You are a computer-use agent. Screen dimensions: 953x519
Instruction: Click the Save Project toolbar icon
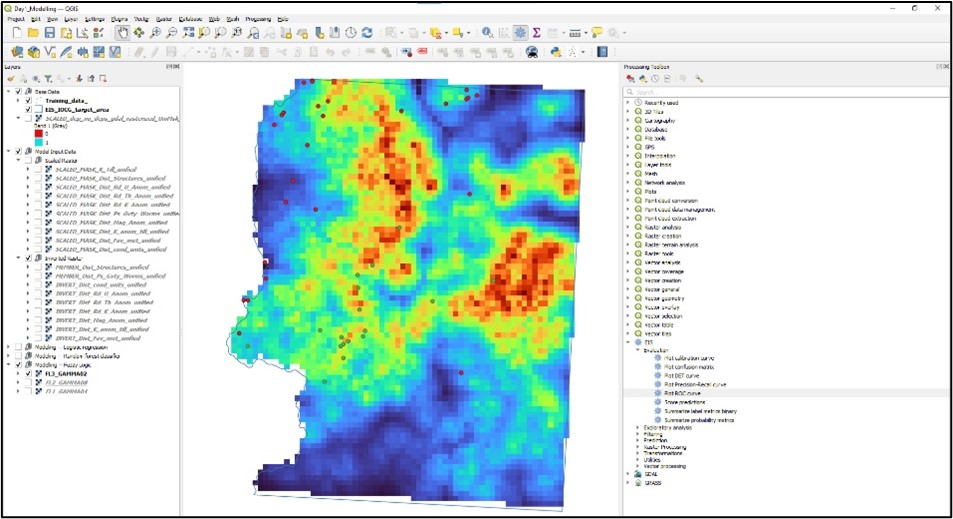(50, 33)
